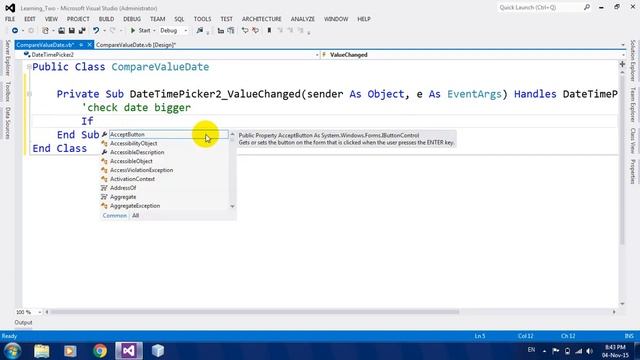Open File Explorer from the taskbar

pyautogui.click(x=42, y=351)
